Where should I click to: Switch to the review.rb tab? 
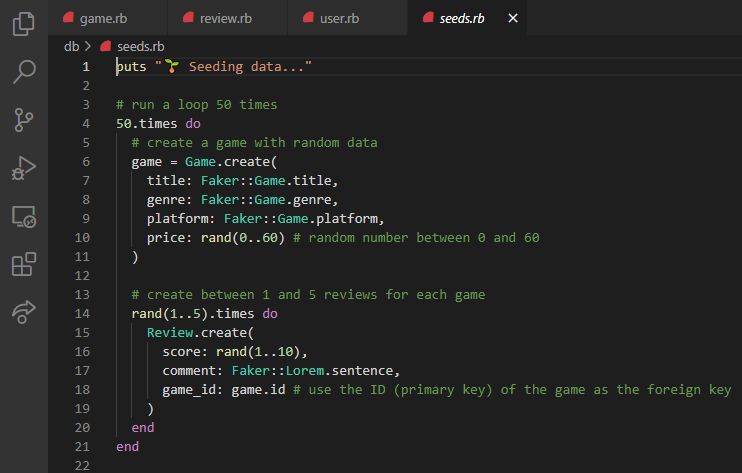[x=227, y=18]
